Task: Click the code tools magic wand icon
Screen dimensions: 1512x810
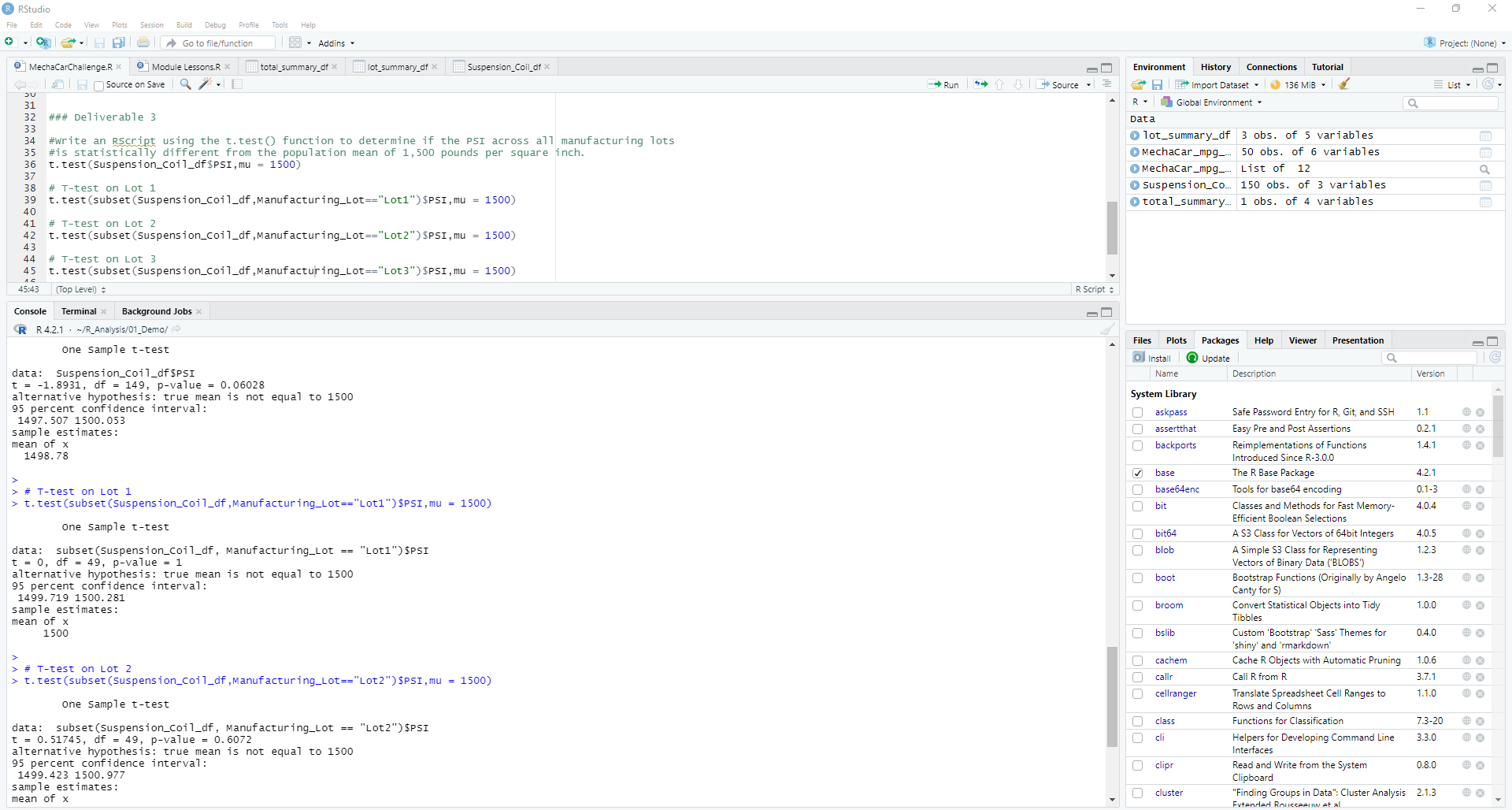Action: click(x=206, y=84)
